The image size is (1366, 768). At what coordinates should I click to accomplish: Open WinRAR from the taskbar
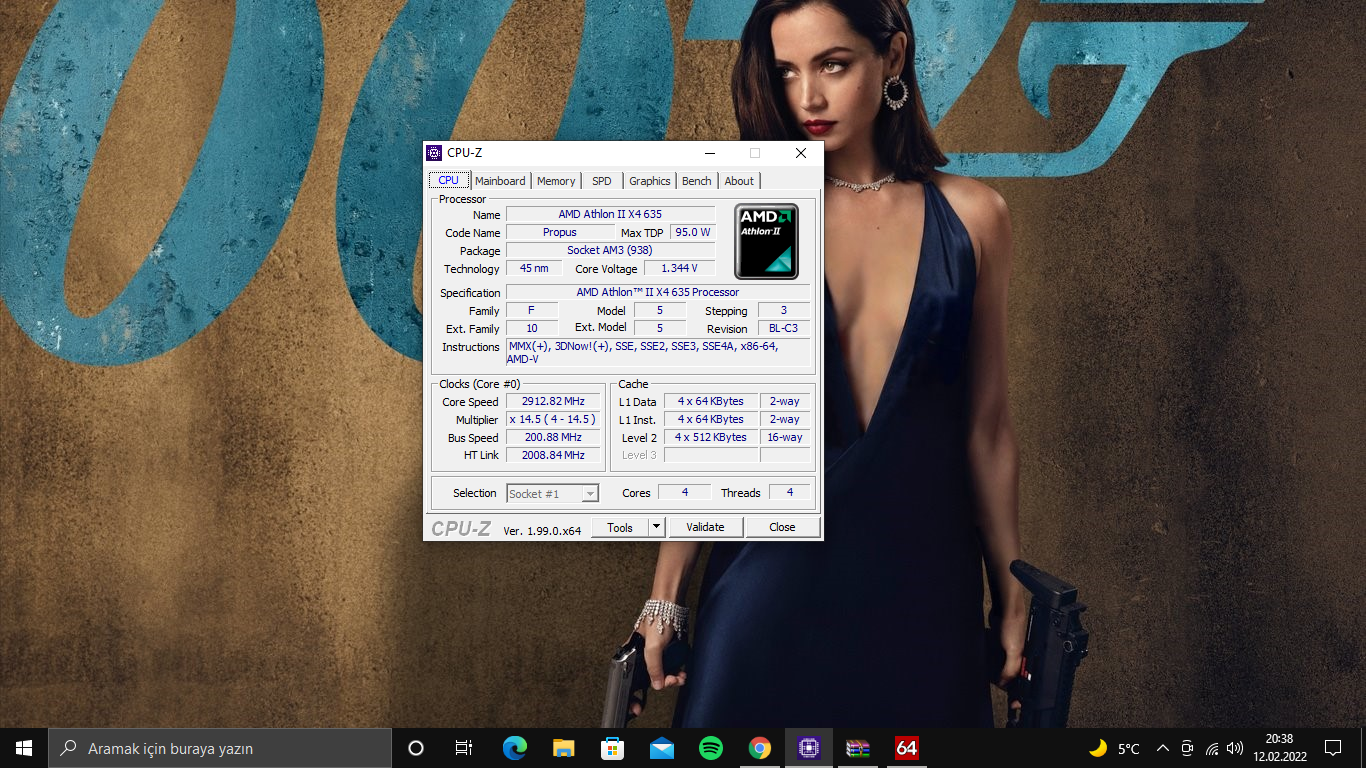tap(857, 748)
